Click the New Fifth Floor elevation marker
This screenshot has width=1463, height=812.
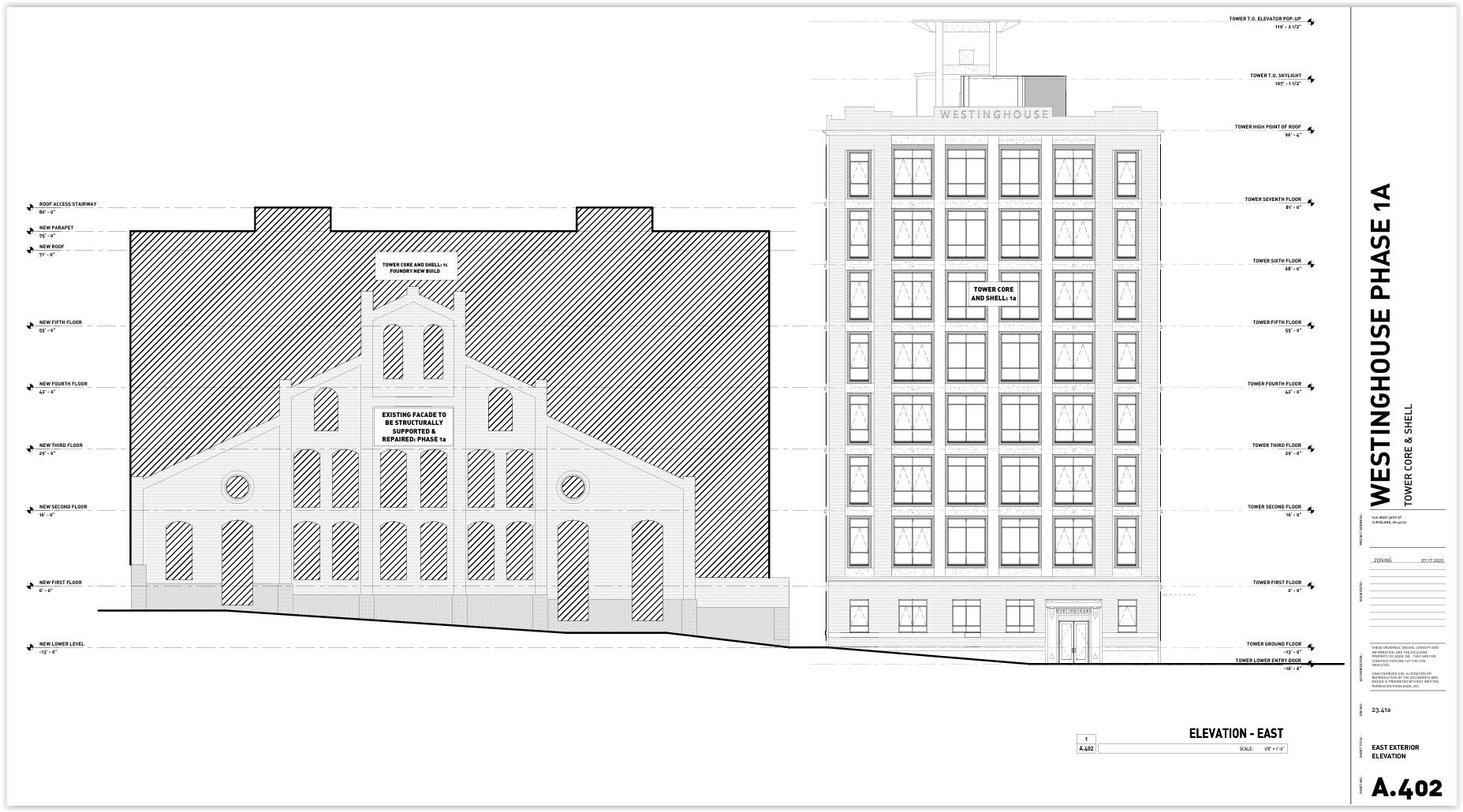click(31, 326)
